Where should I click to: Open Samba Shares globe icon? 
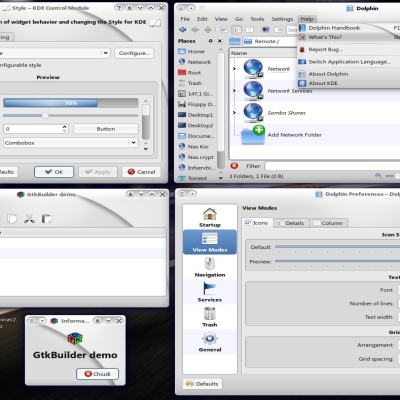pos(253,113)
